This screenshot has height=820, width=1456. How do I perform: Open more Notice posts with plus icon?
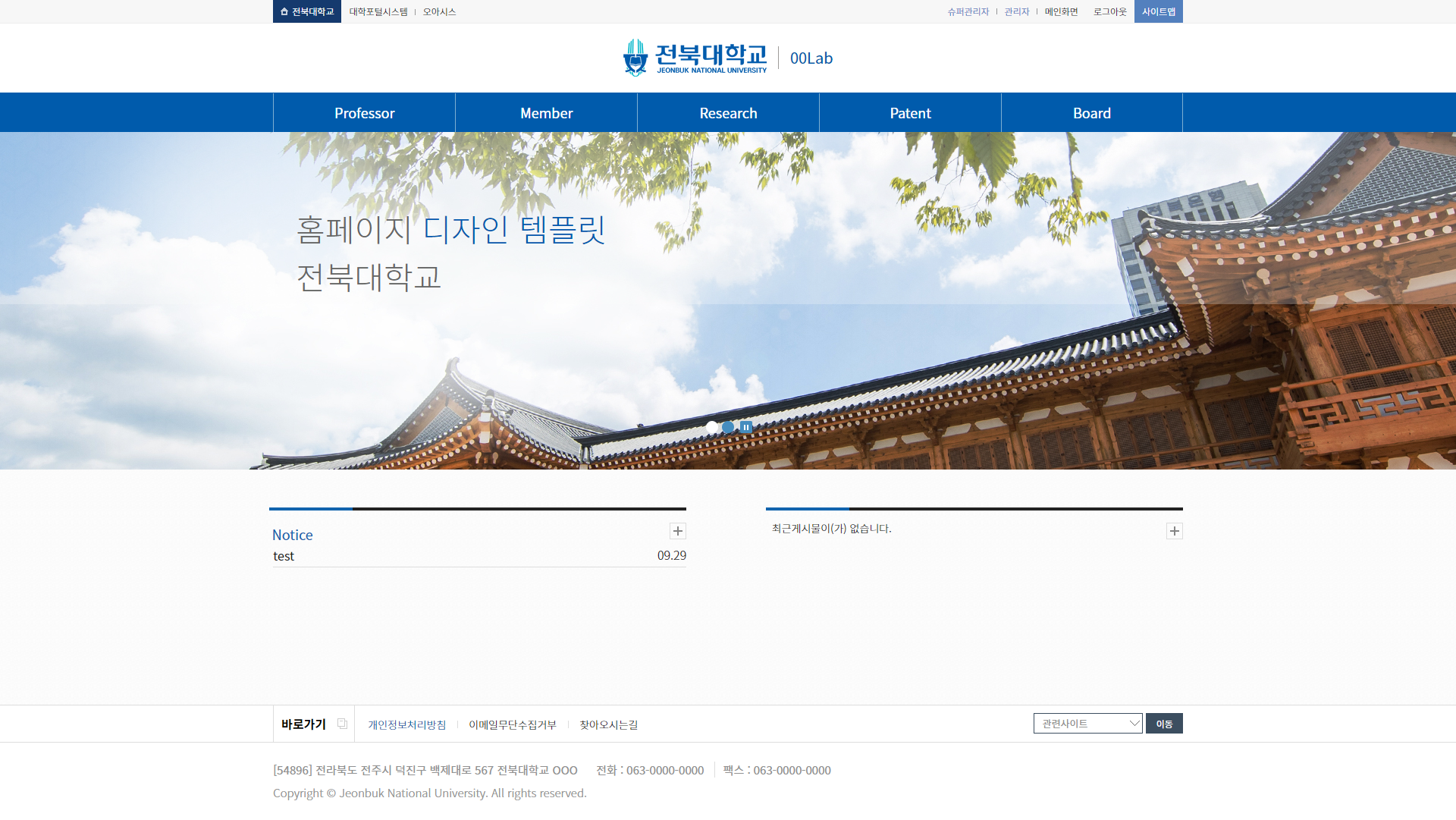(x=678, y=531)
